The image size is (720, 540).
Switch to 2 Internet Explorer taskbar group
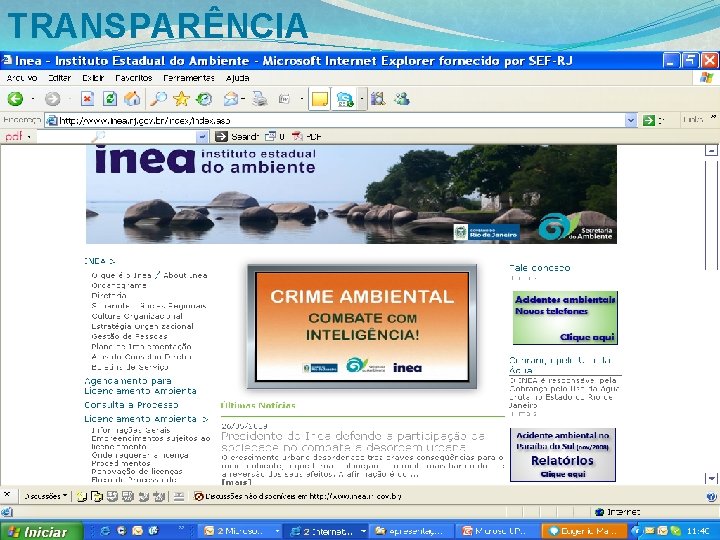tap(327, 531)
